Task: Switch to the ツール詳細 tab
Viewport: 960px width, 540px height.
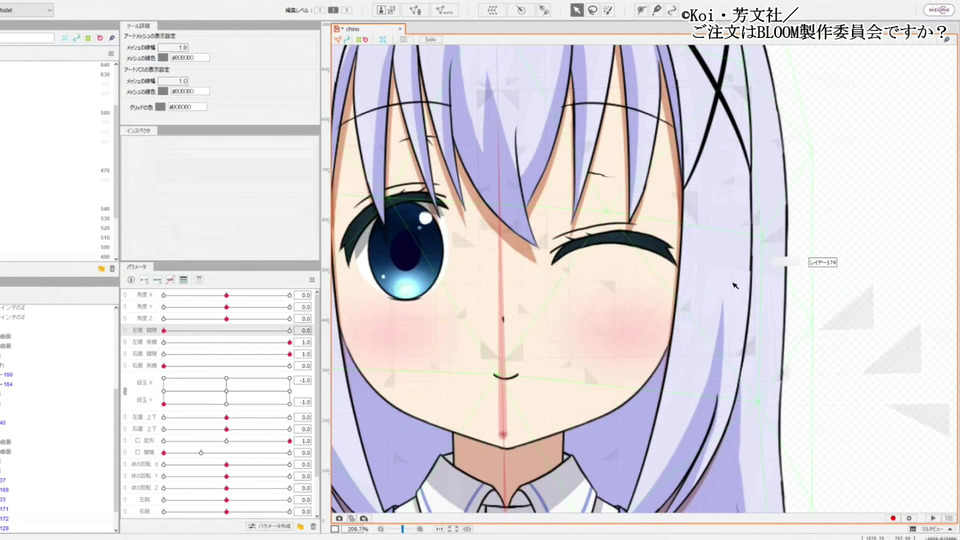Action: [138, 26]
